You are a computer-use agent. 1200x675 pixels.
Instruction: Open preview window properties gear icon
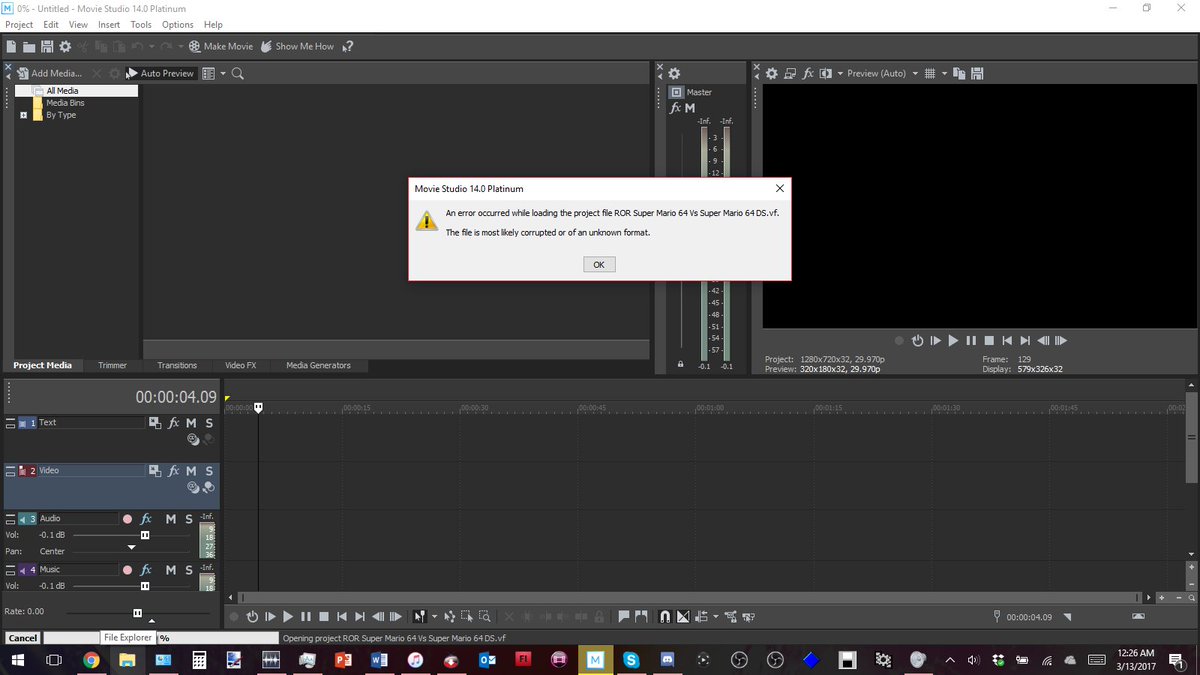coord(772,73)
